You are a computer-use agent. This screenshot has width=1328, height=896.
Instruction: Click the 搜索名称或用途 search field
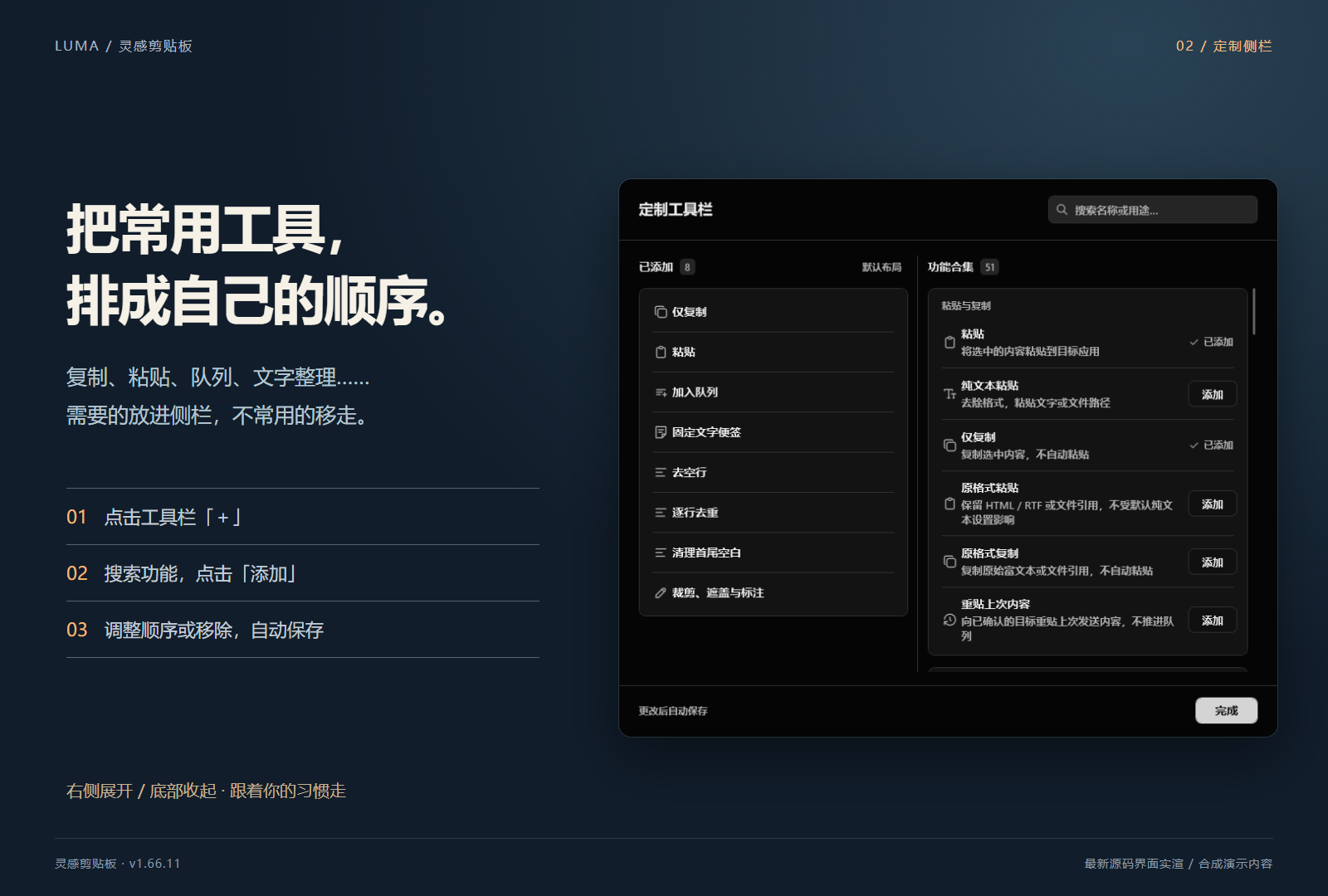pos(1153,210)
